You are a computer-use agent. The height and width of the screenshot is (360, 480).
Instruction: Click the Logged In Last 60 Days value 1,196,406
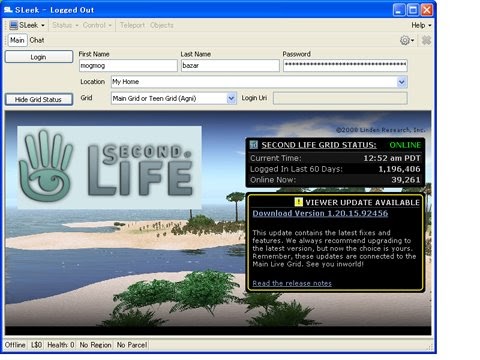tap(399, 169)
